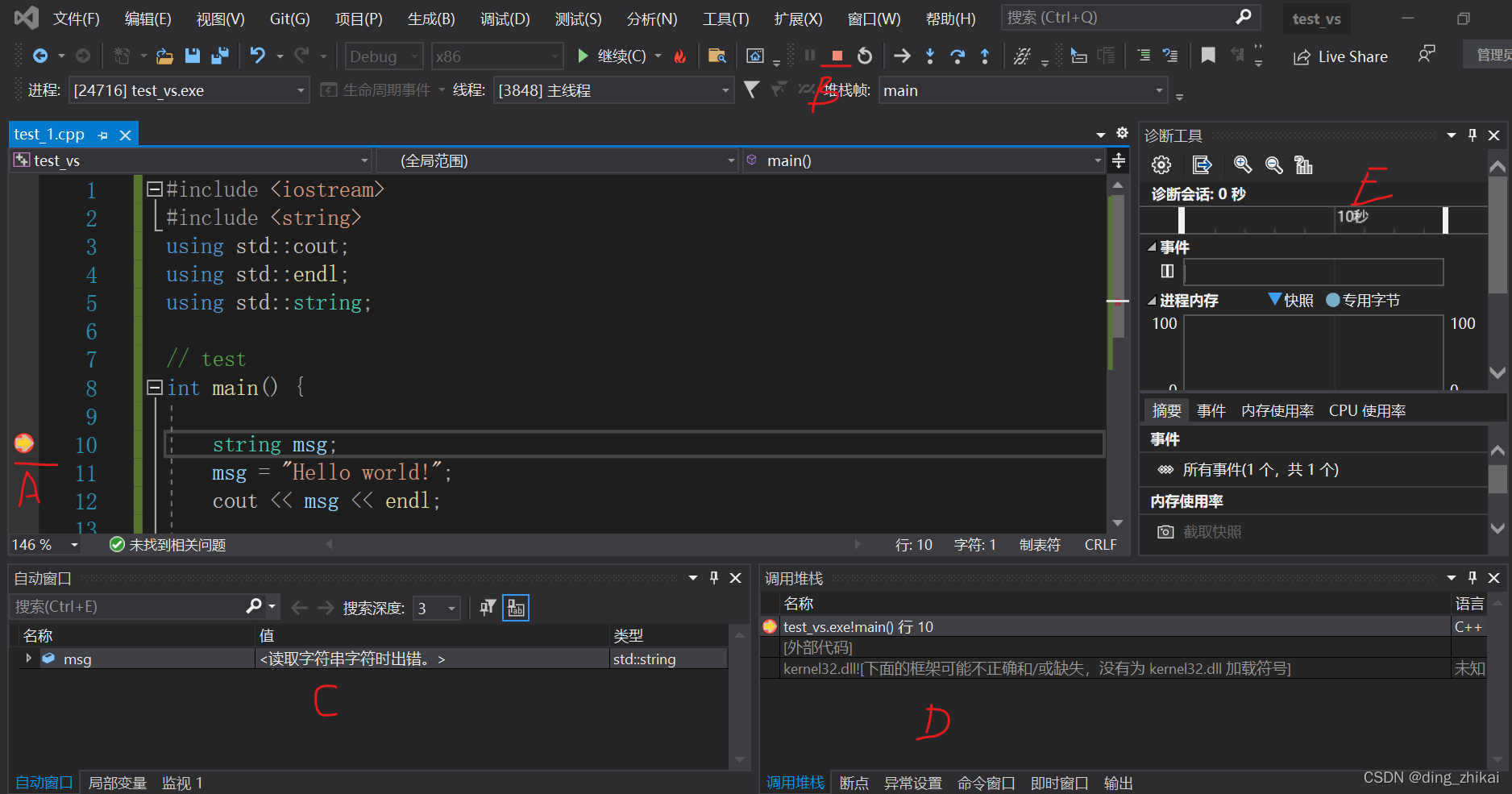Viewport: 1512px width, 794px height.
Task: Open the search depth dropdown set to 3
Action: coord(437,608)
